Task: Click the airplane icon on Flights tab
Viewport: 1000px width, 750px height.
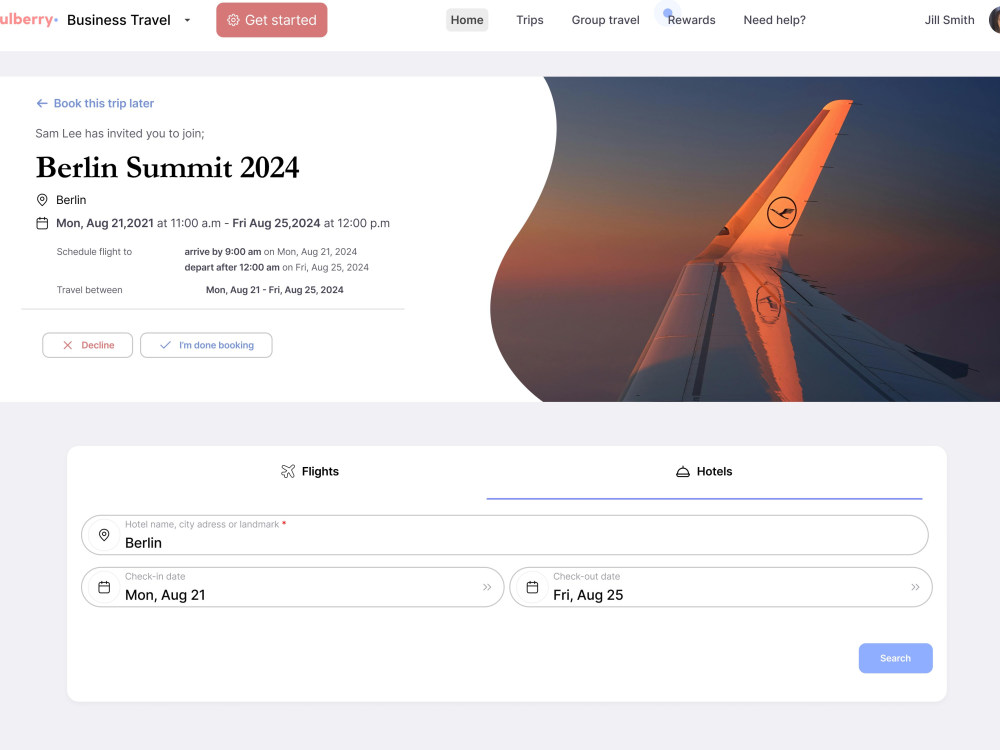Action: click(x=288, y=471)
